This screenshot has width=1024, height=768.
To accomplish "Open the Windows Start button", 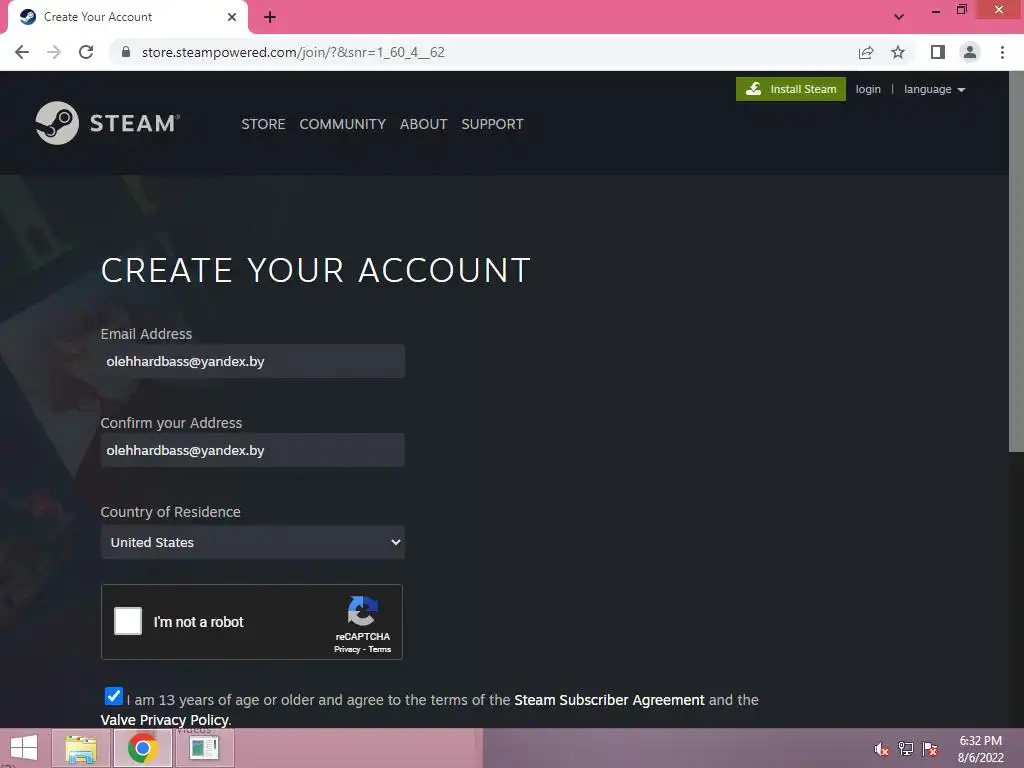I will [x=24, y=748].
